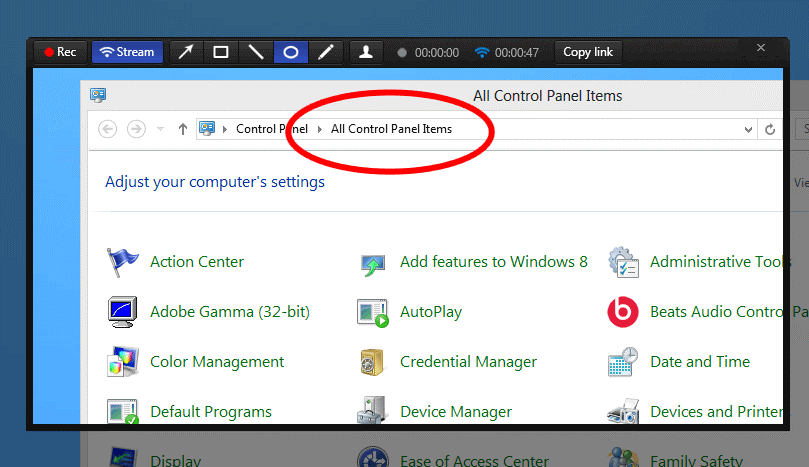Viewport: 809px width, 467px height.
Task: Go back in Control Panel navigation
Action: 107,129
